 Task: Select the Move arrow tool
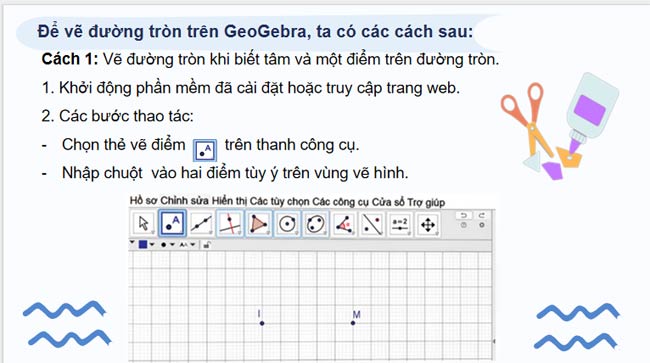click(143, 224)
